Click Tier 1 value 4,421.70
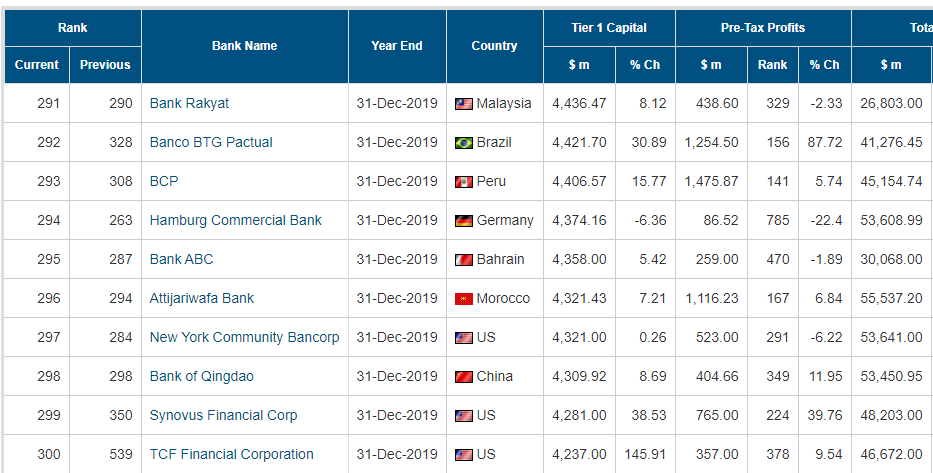933x473 pixels. point(579,142)
